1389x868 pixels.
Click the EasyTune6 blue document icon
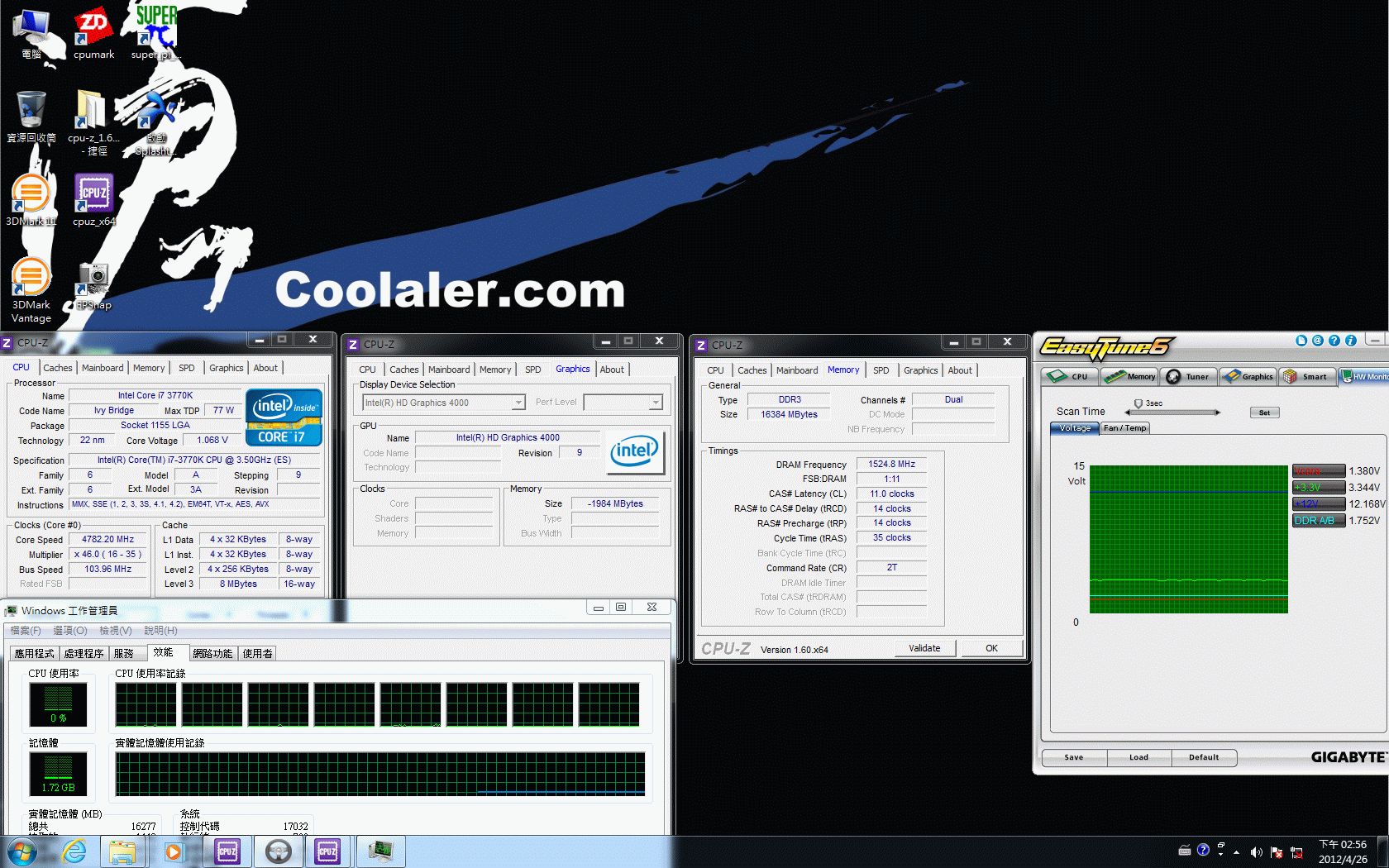point(1301,341)
